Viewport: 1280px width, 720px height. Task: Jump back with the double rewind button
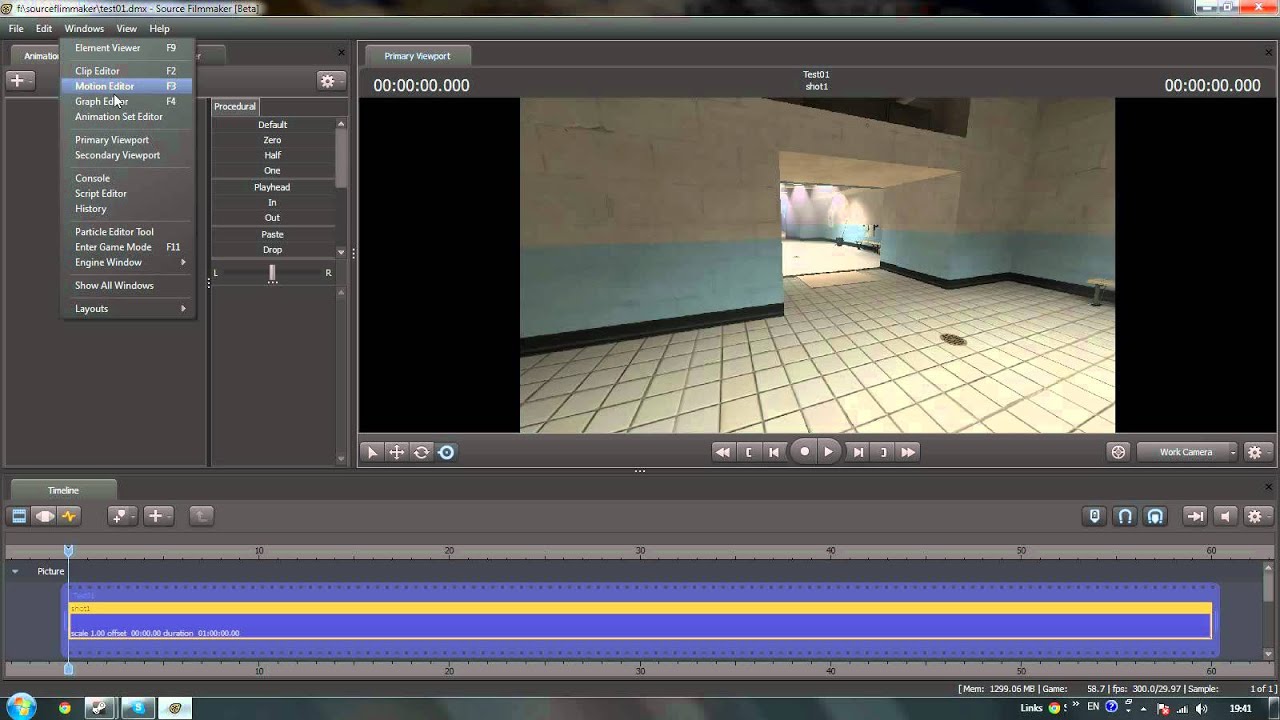click(x=722, y=452)
